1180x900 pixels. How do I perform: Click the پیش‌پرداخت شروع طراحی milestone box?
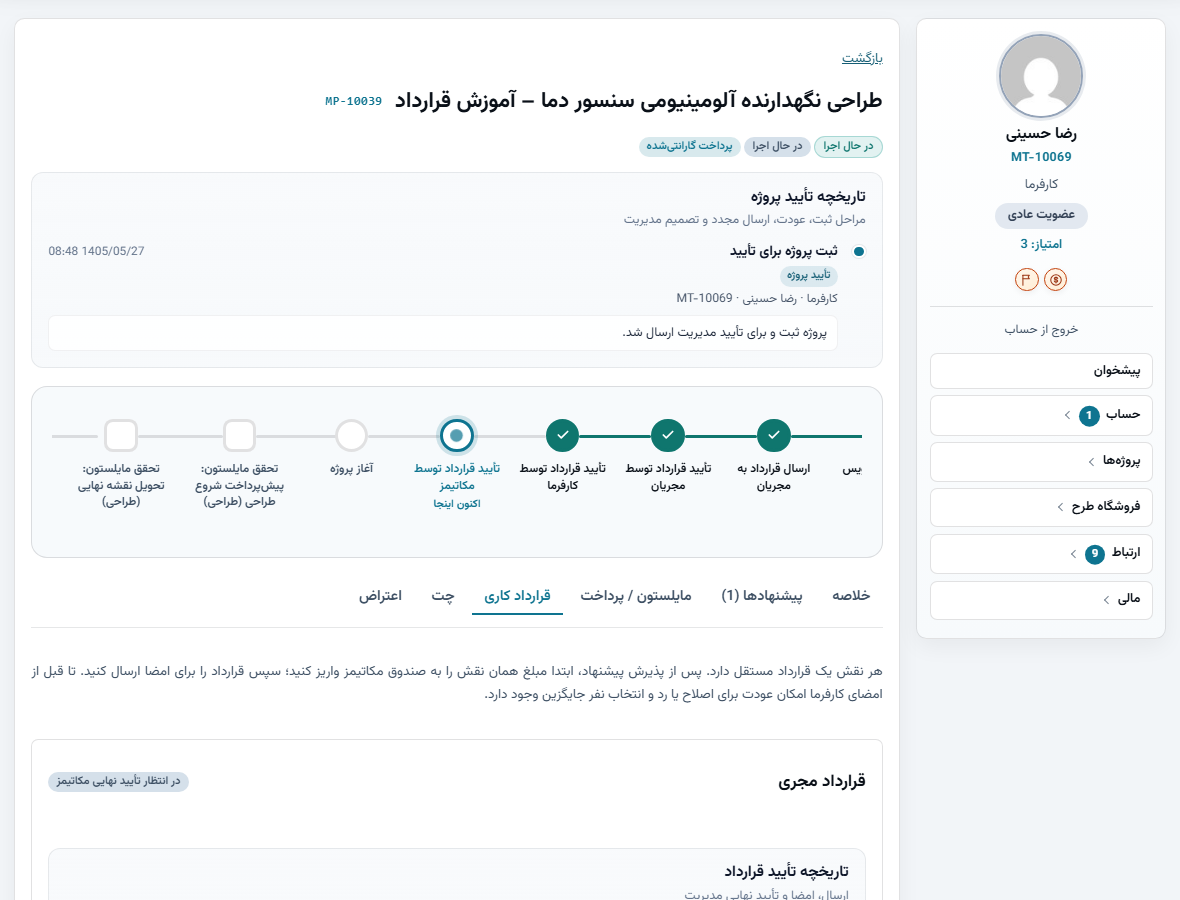239,435
